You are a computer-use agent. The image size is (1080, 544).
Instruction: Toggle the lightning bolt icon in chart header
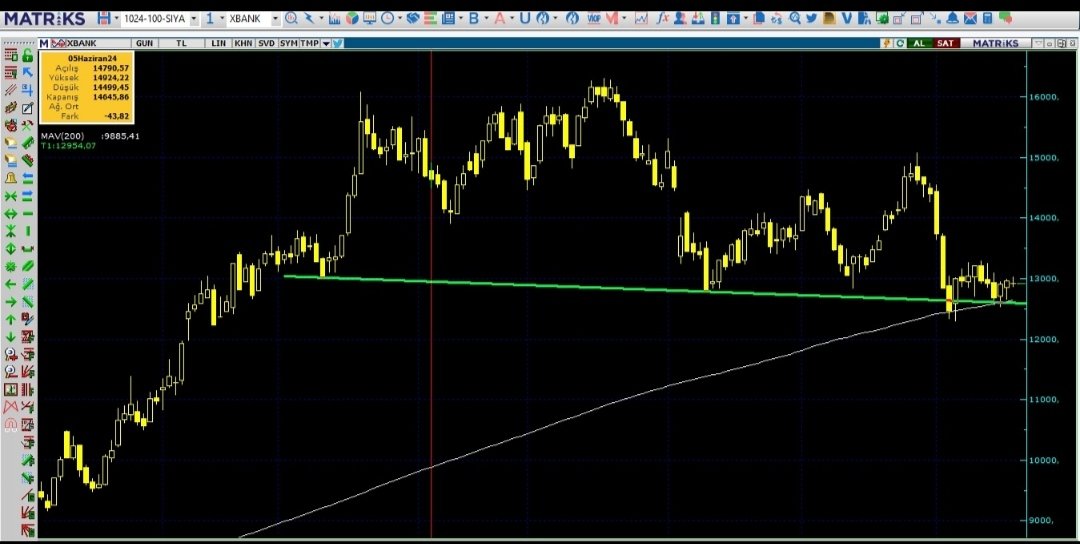point(886,43)
